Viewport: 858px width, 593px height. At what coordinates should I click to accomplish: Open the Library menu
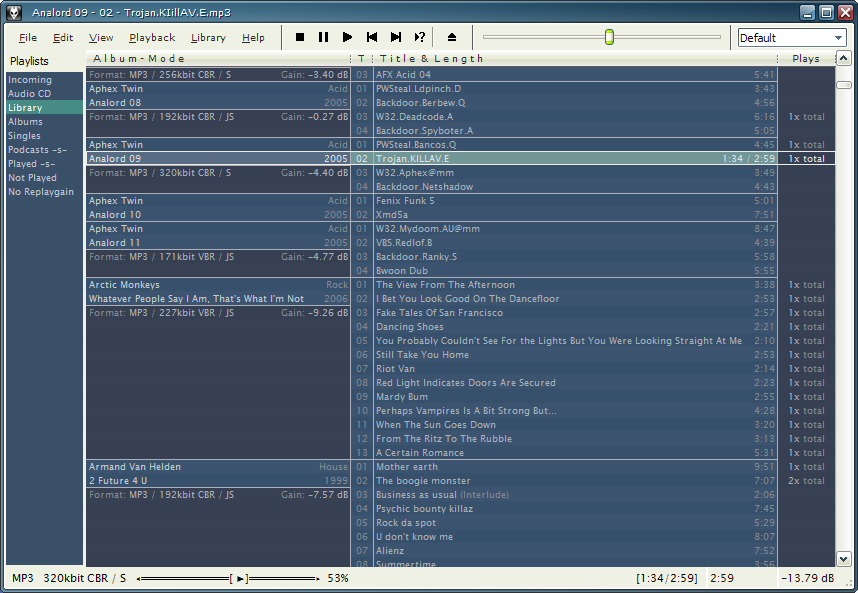click(x=208, y=38)
